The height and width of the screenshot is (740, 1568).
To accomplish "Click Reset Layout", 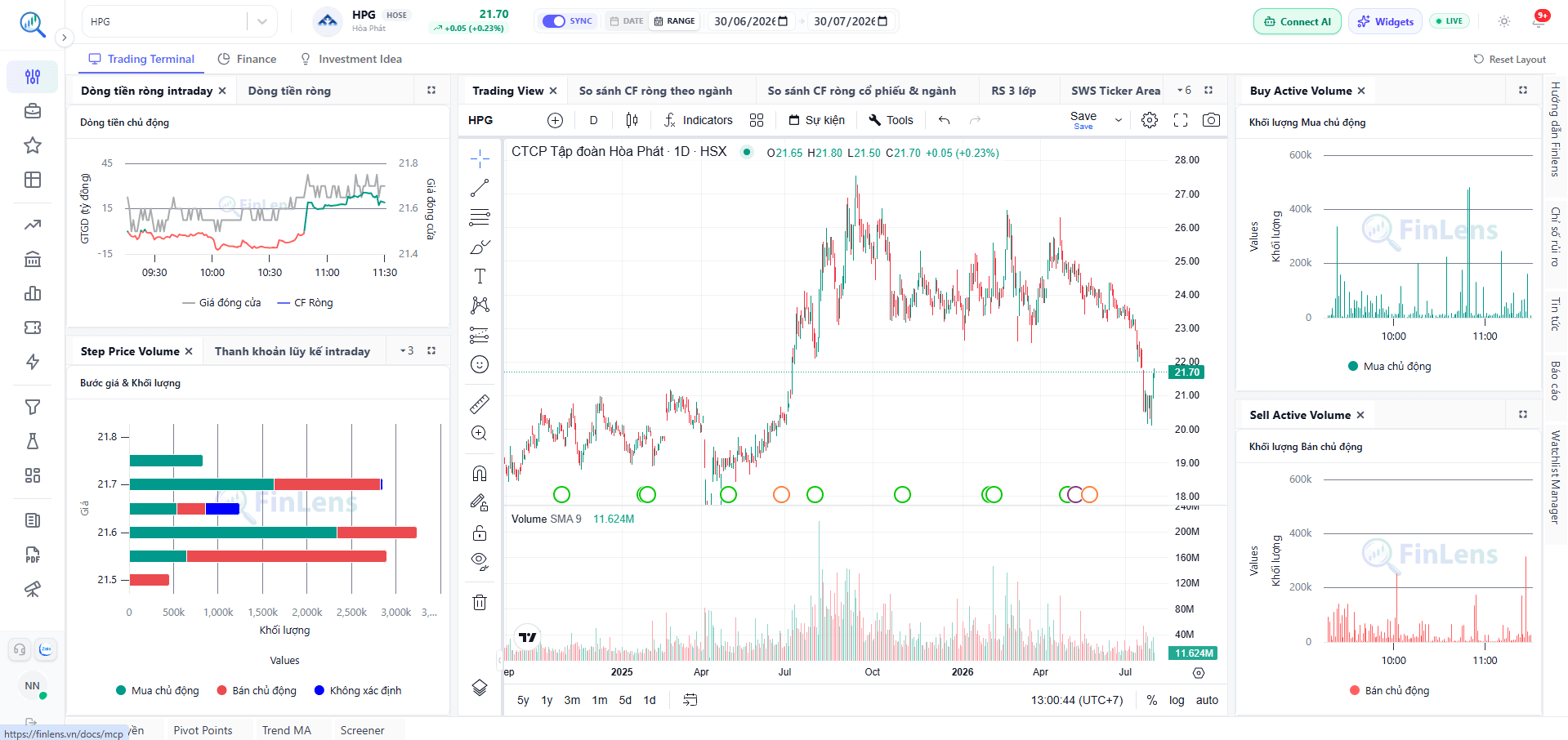I will pos(1509,59).
